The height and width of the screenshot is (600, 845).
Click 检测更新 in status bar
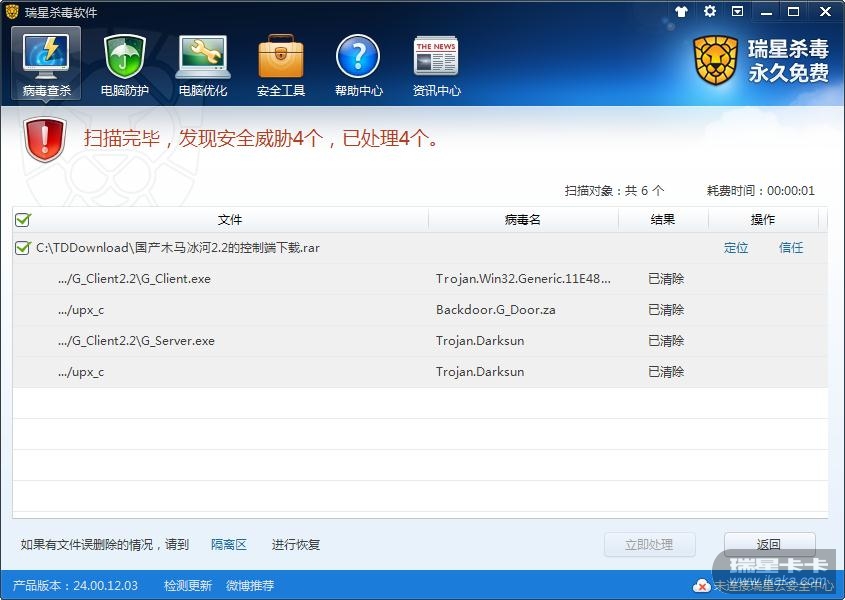pos(188,585)
